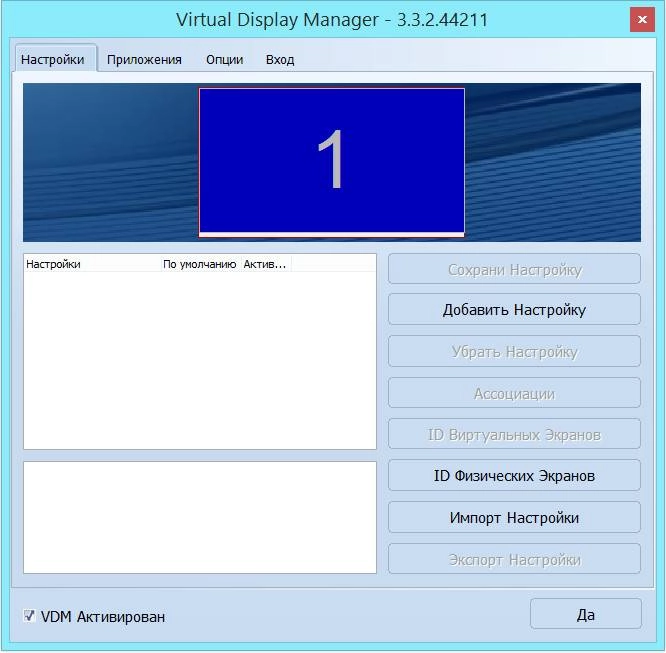
Task: Open the Приложения tab
Action: point(144,59)
